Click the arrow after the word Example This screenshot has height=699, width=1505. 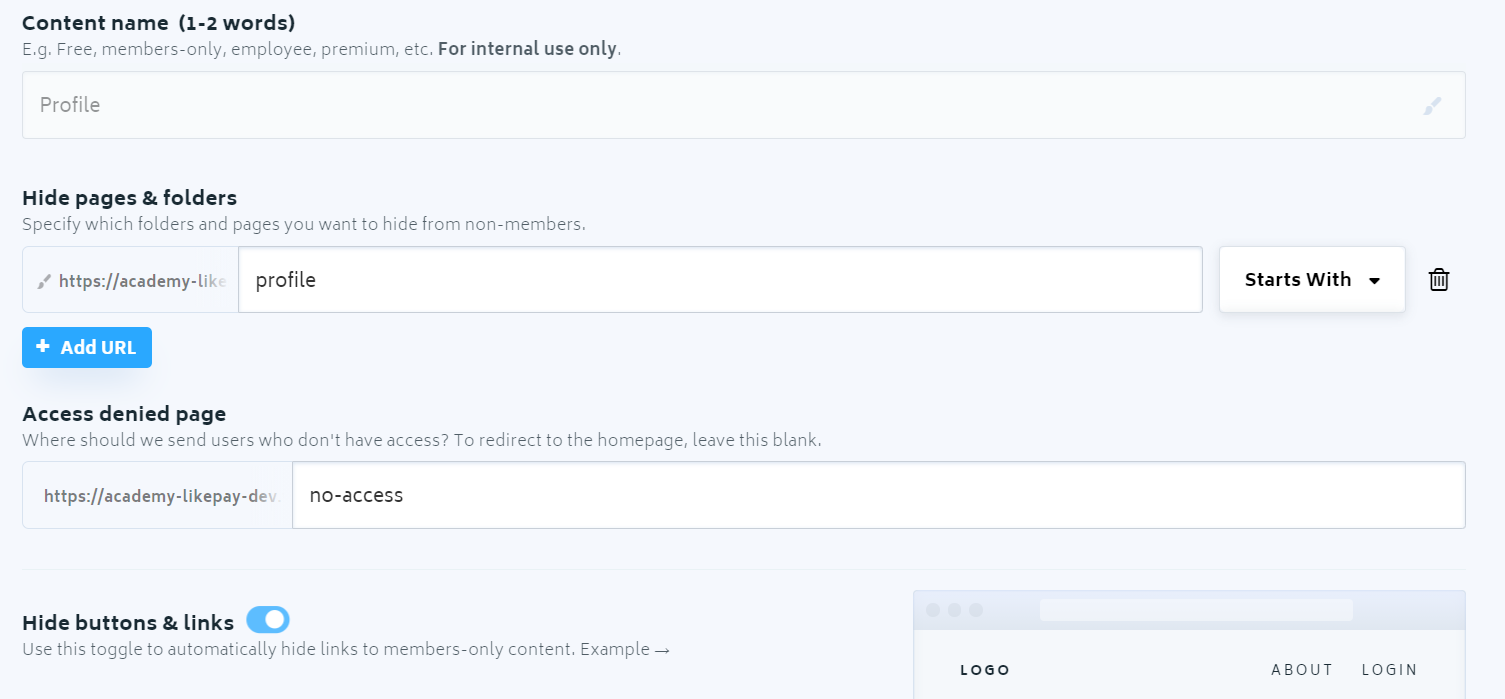tap(662, 650)
